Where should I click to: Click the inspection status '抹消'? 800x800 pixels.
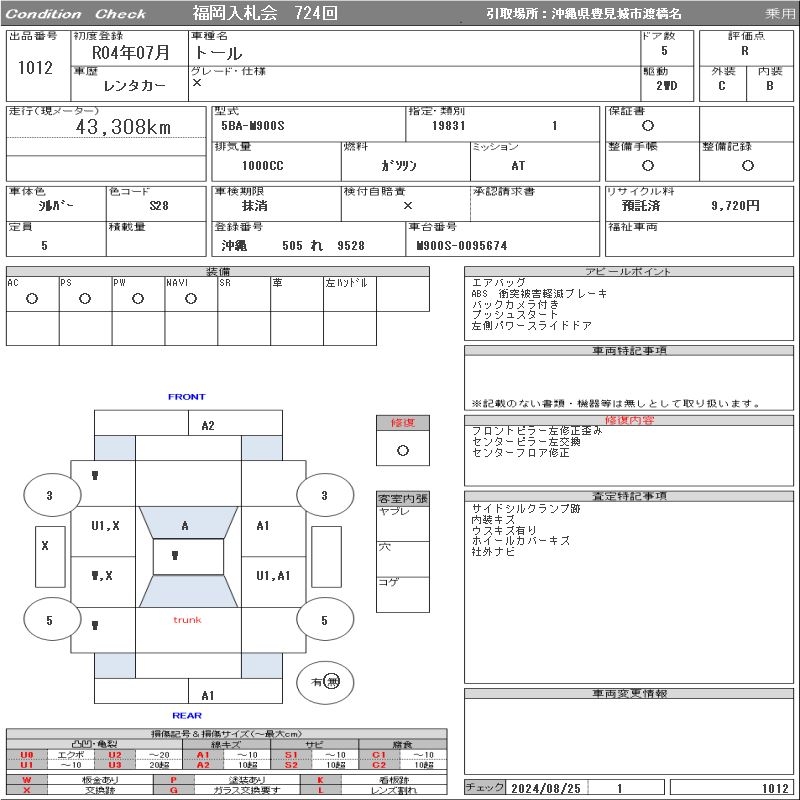pyautogui.click(x=255, y=206)
